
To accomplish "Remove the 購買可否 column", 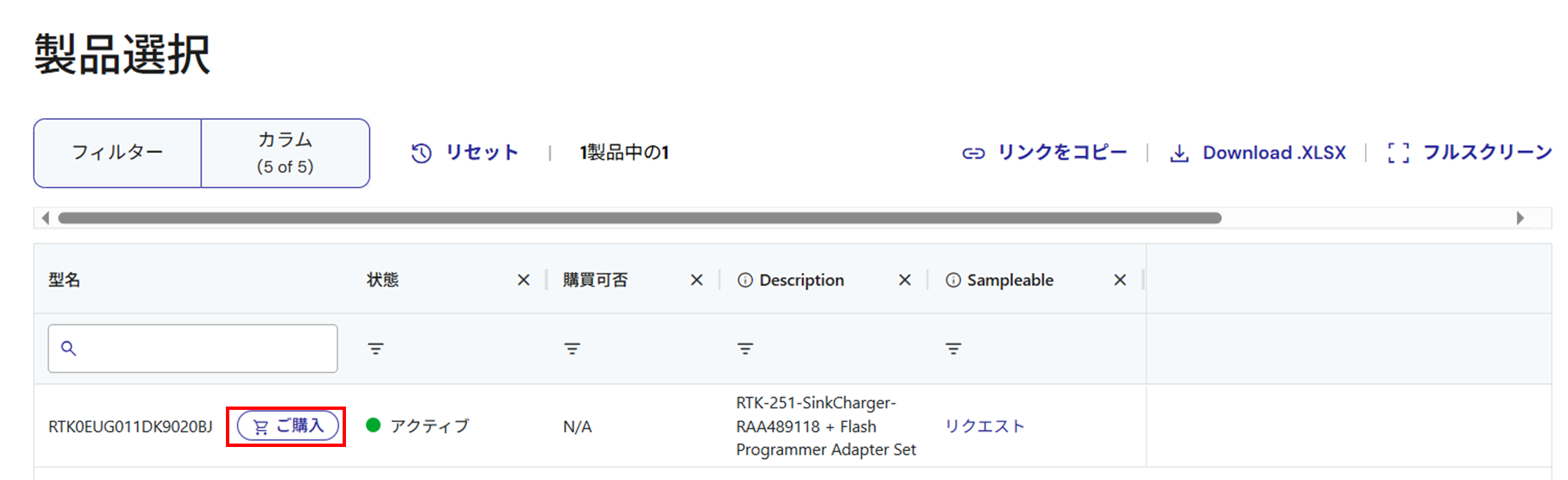I will [697, 280].
